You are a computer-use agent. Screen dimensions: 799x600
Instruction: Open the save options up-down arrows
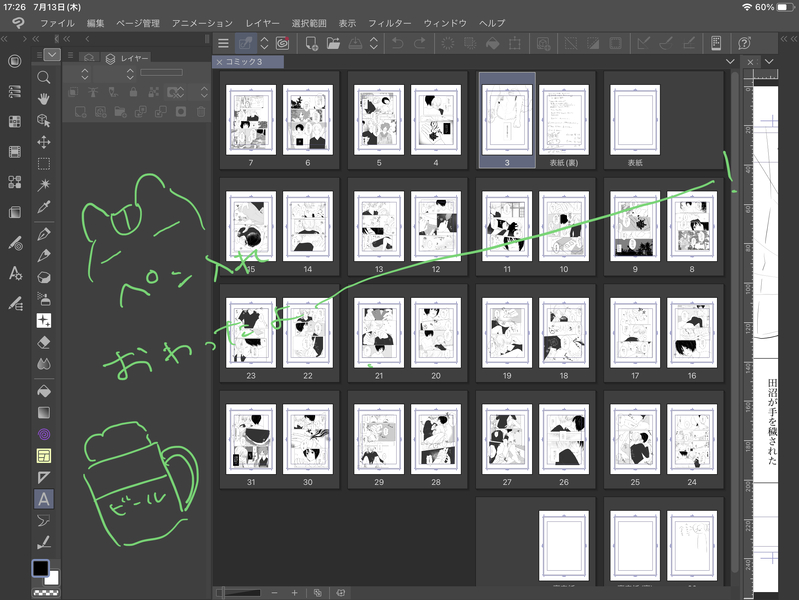[x=374, y=43]
